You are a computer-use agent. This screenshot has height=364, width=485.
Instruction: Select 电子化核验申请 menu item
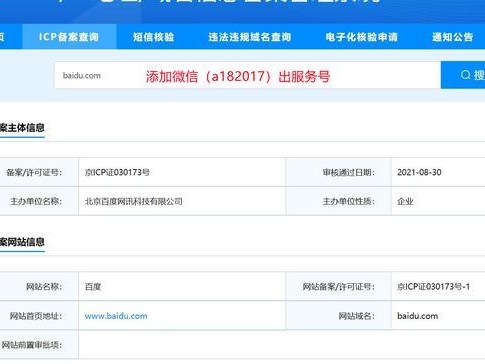coord(362,37)
